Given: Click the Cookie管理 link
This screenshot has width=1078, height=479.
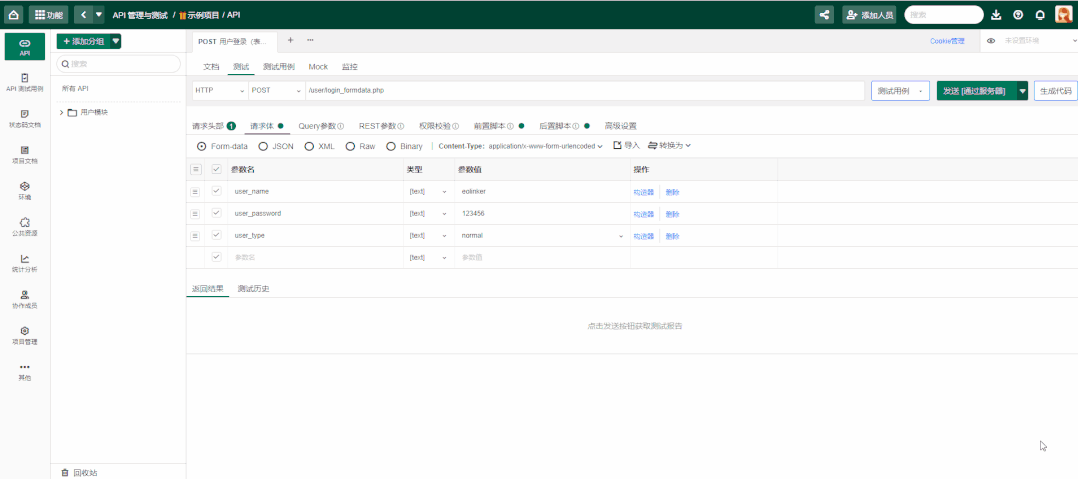Looking at the screenshot, I should point(947,41).
